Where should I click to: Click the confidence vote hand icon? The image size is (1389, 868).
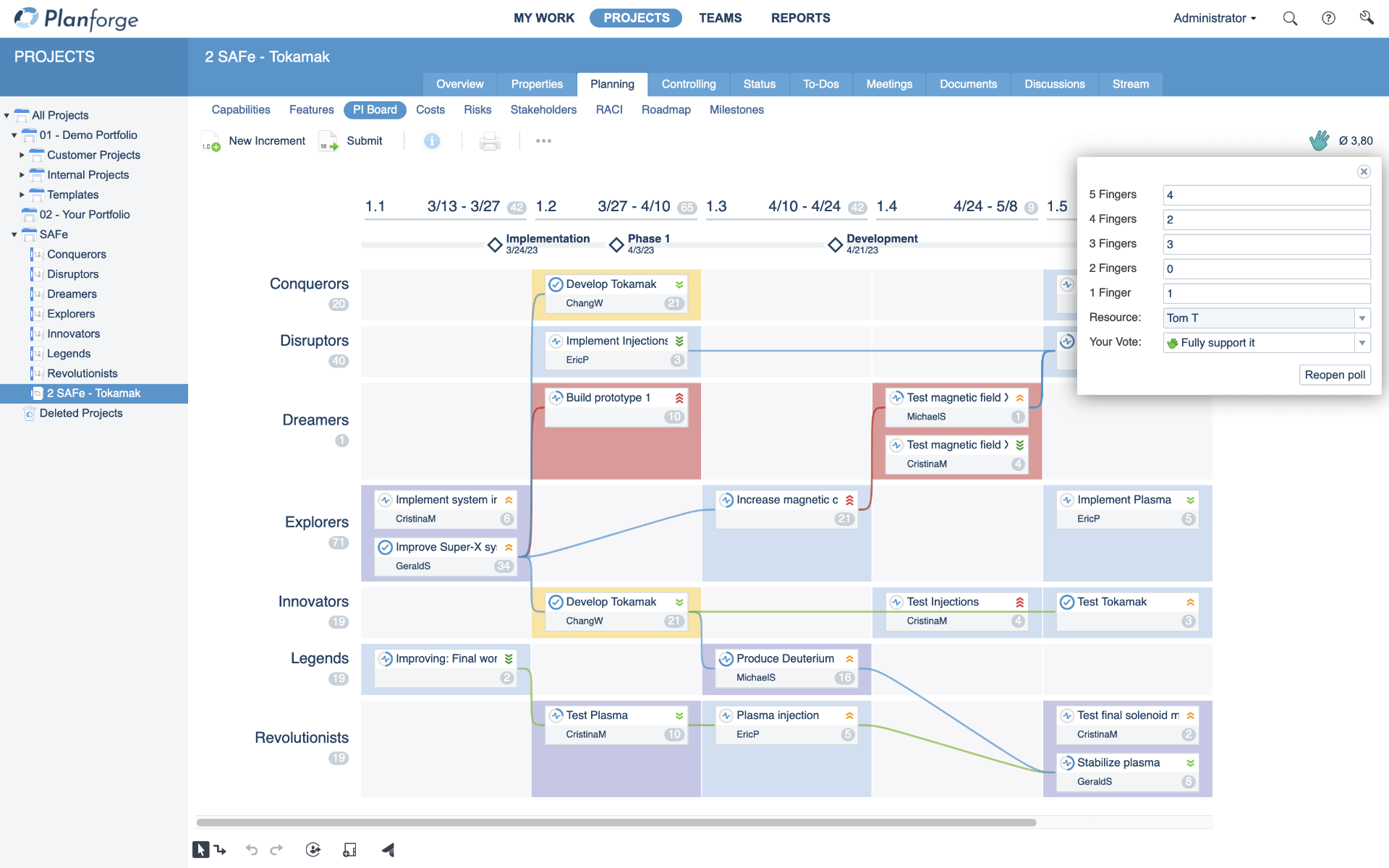click(x=1319, y=140)
